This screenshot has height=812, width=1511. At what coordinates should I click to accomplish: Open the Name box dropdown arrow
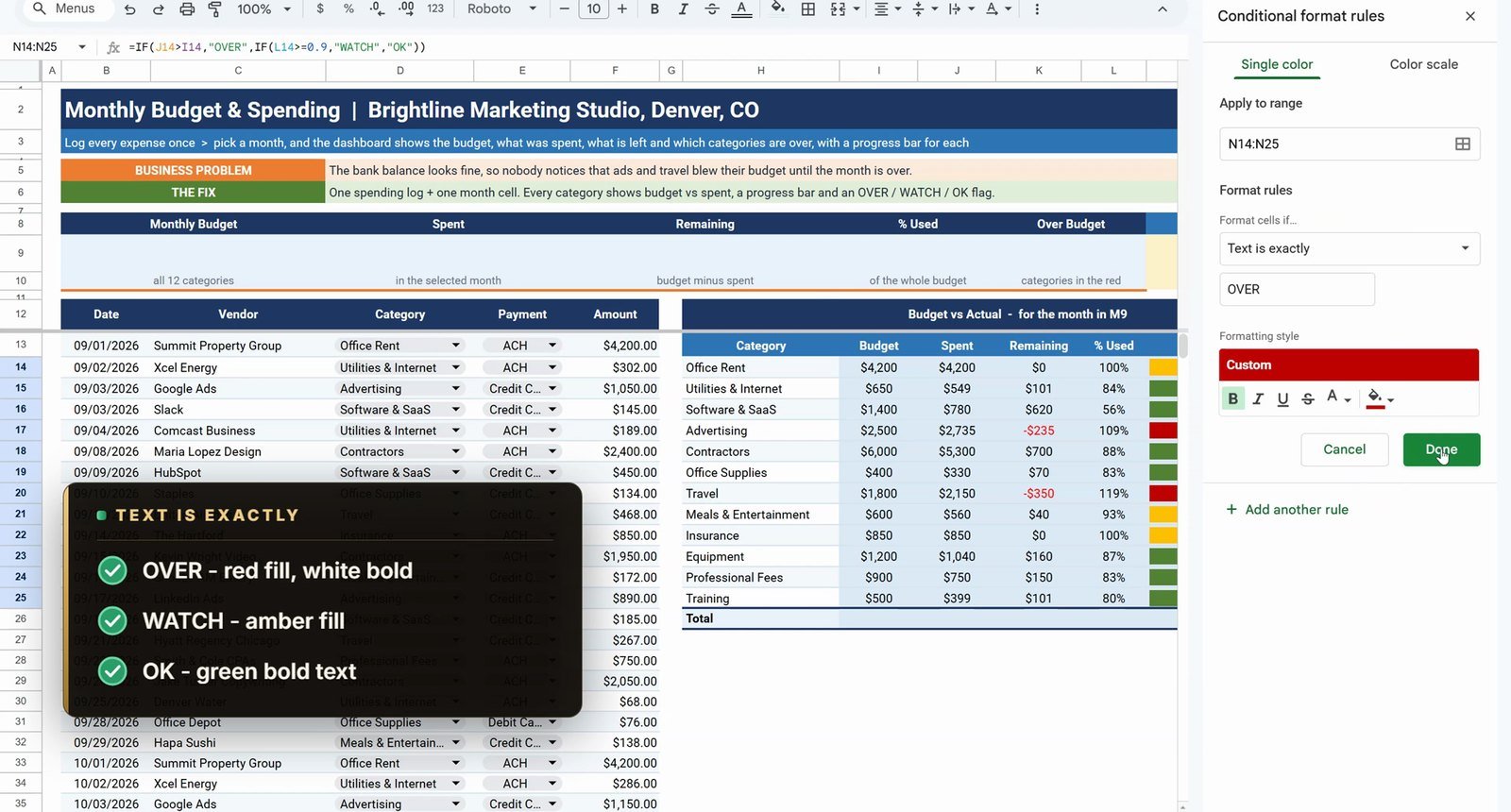[x=82, y=46]
